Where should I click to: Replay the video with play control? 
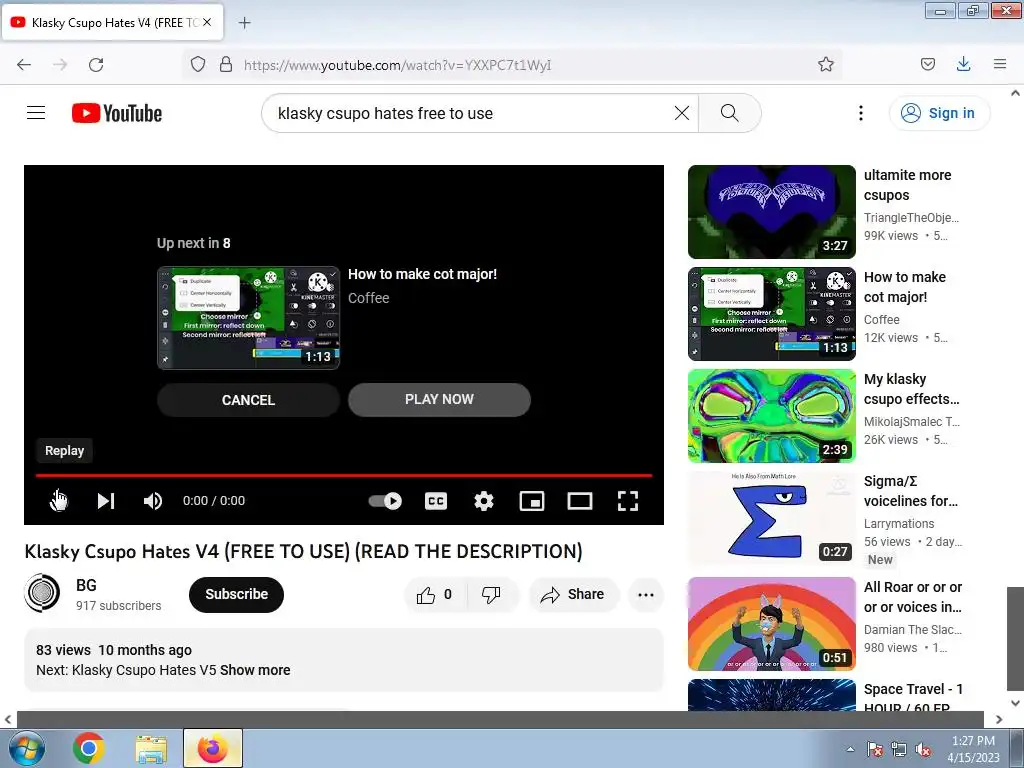tap(59, 501)
